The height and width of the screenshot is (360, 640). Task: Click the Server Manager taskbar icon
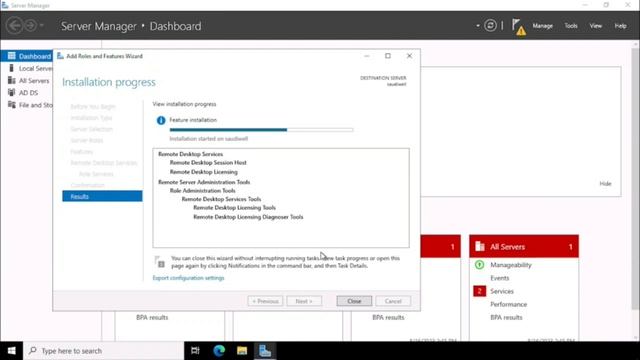pyautogui.click(x=265, y=351)
